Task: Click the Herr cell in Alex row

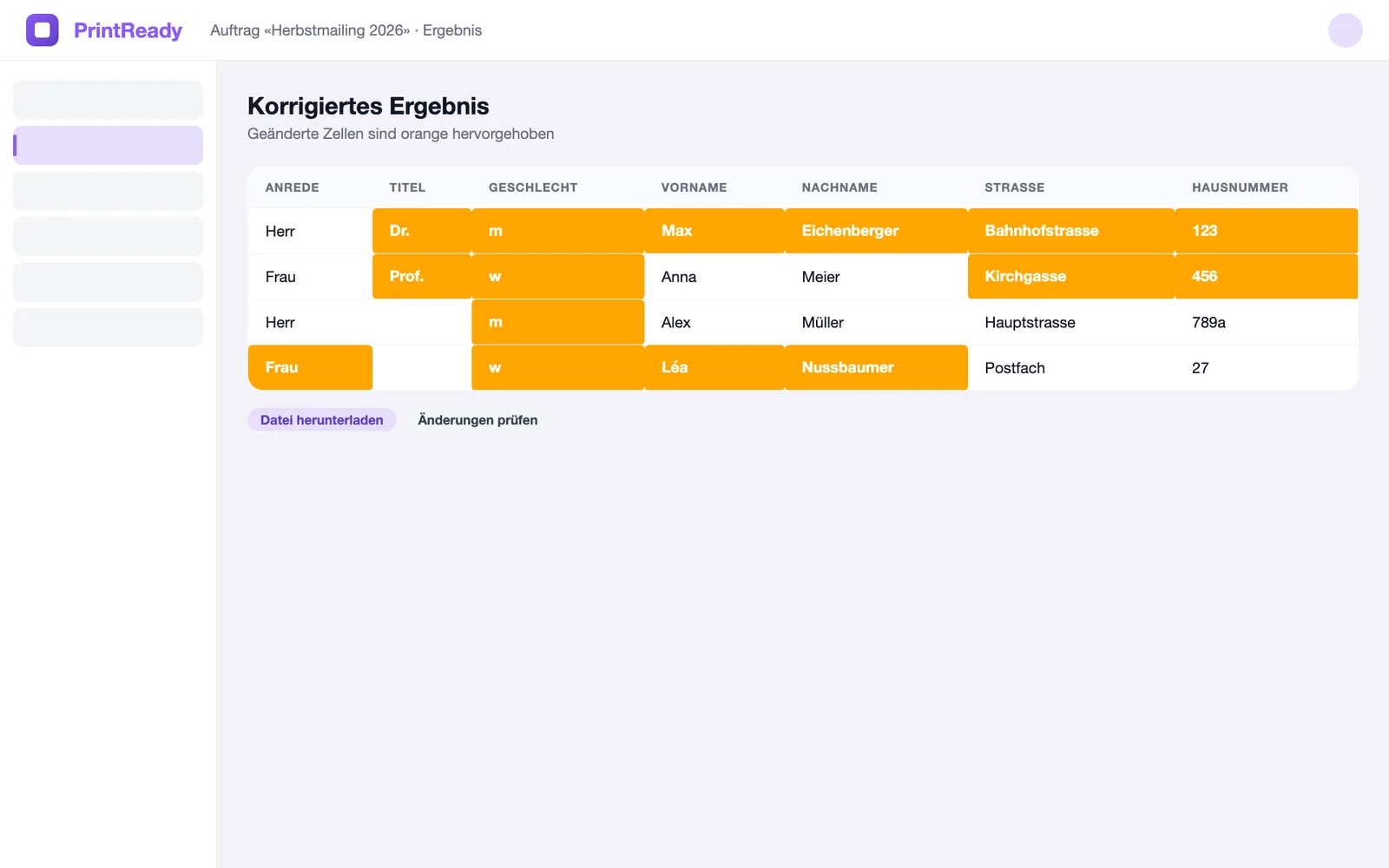Action: (310, 322)
